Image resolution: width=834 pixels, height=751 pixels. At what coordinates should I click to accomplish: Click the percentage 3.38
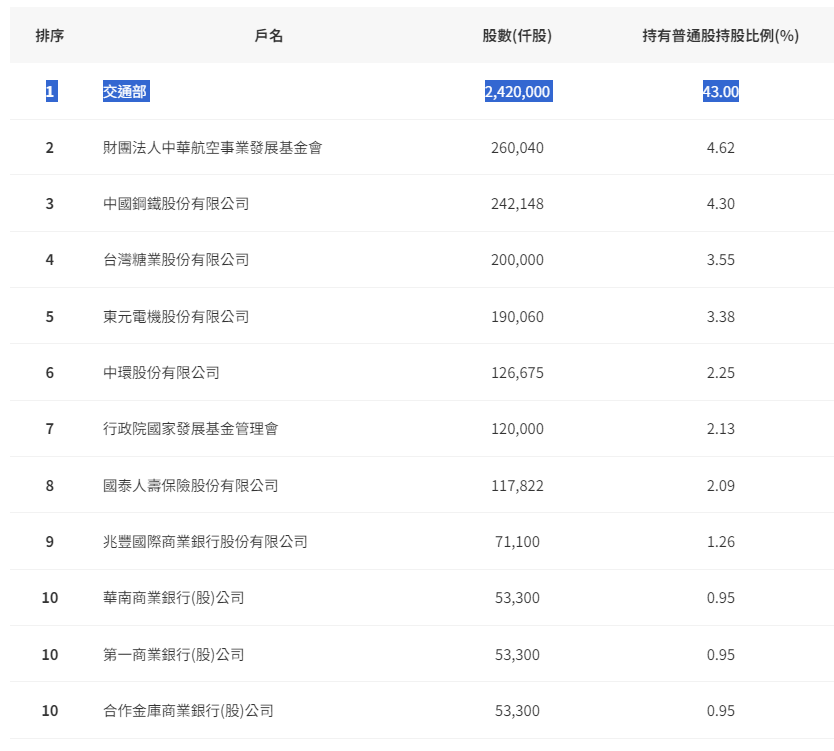click(721, 316)
